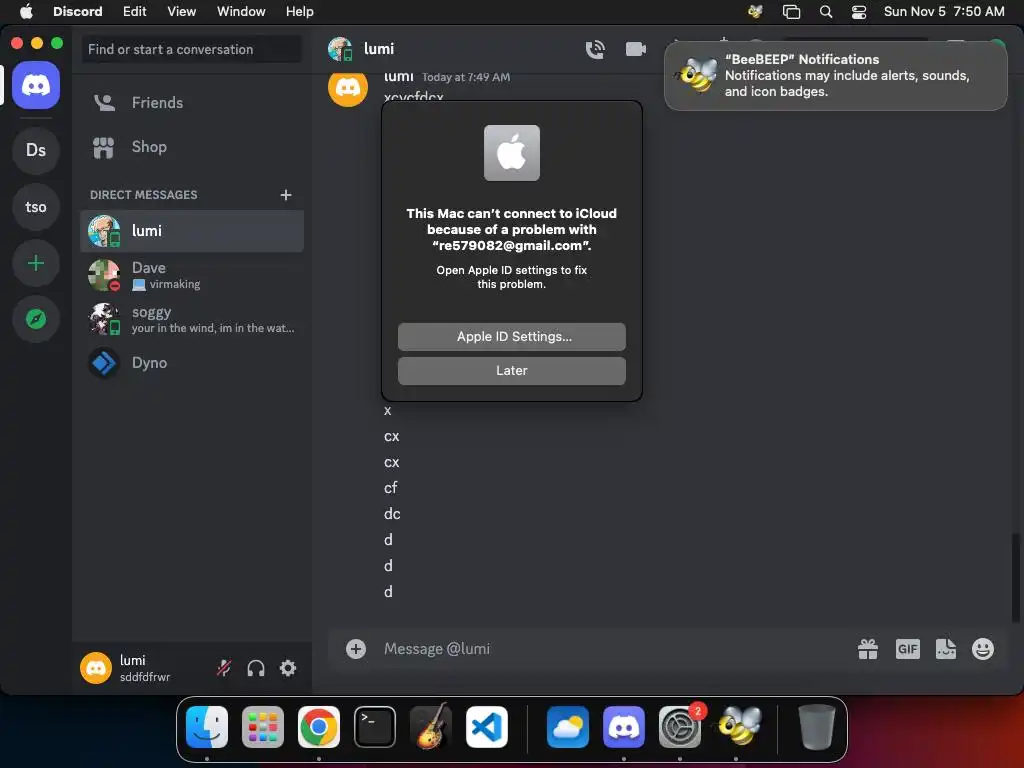
Task: Click the BeeBEEP menu bar icon
Action: click(755, 12)
